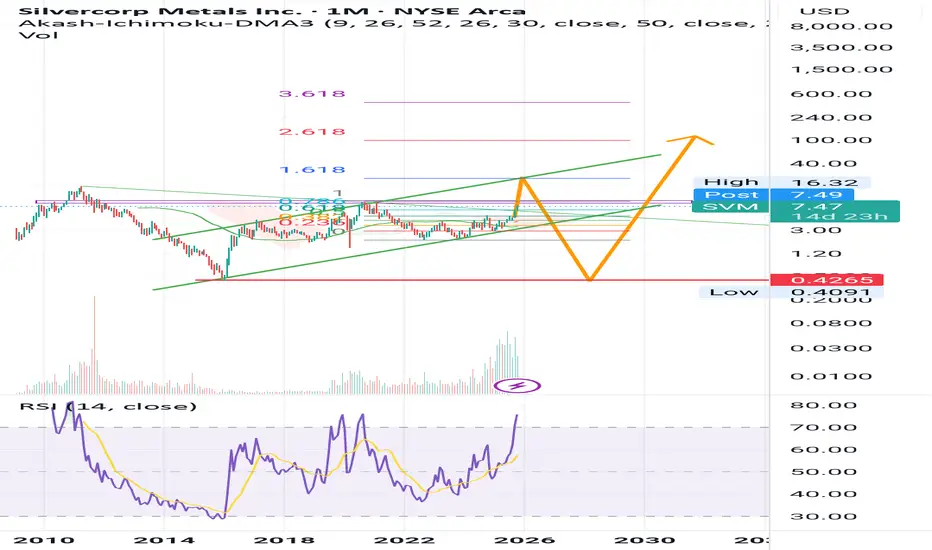Click the 3,500.00 price axis value

tap(841, 48)
